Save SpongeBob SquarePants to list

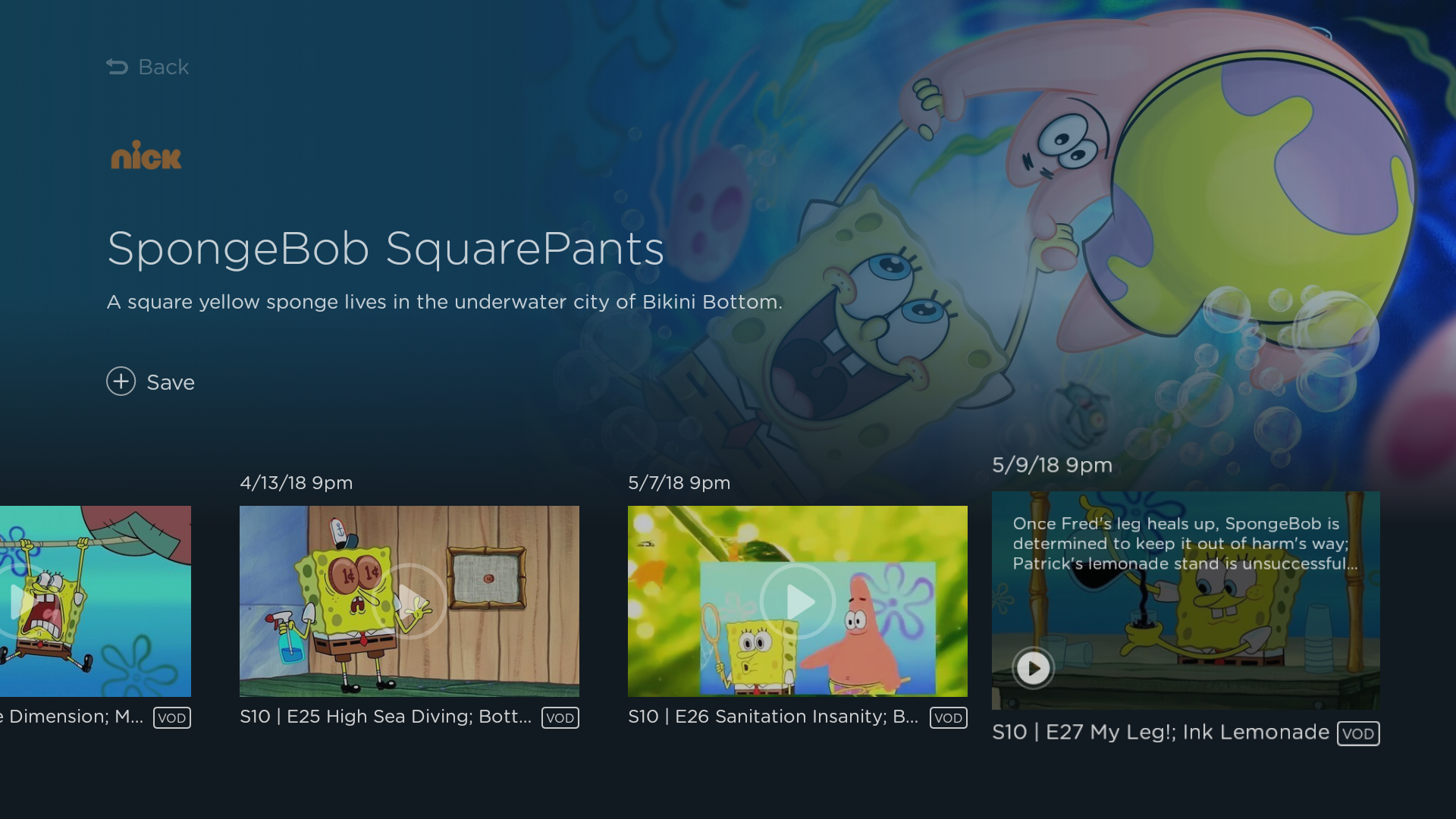(150, 381)
